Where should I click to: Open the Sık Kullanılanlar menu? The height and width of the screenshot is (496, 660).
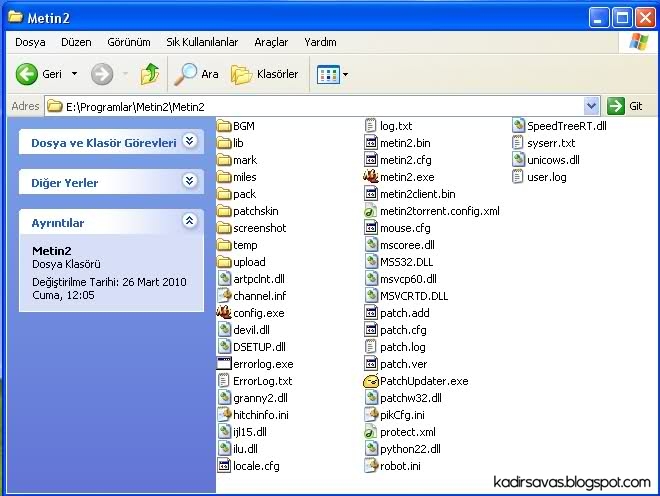tap(202, 42)
